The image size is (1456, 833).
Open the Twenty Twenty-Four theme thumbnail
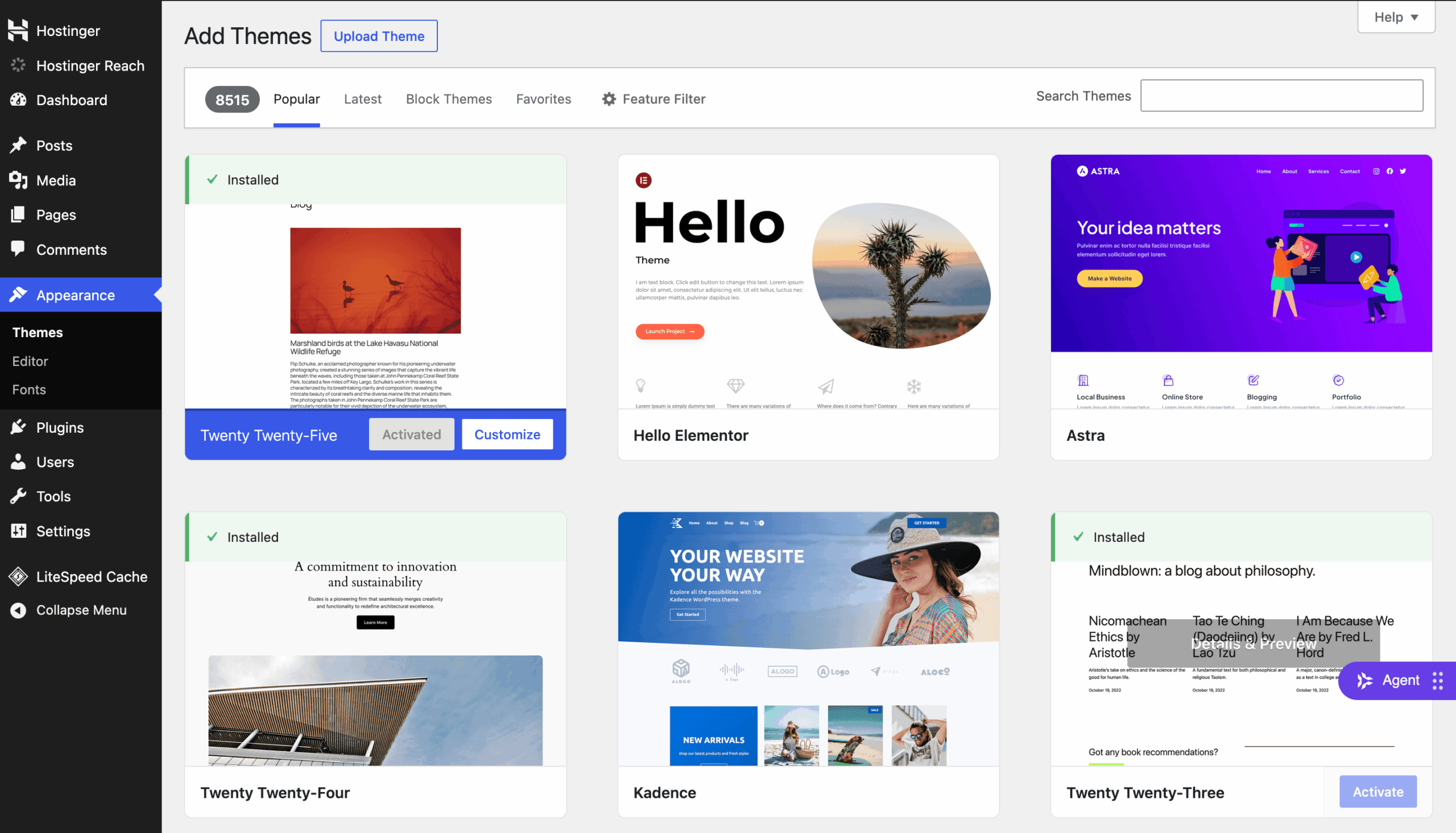pyautogui.click(x=375, y=663)
